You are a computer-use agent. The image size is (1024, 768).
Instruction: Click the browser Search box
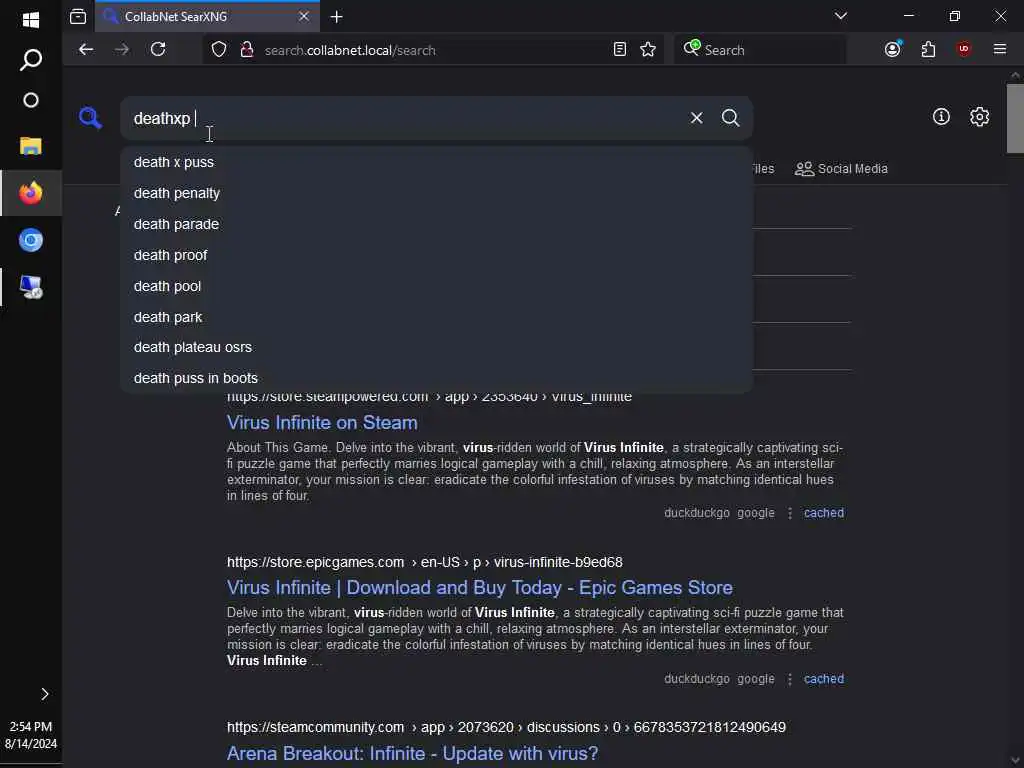coord(761,50)
